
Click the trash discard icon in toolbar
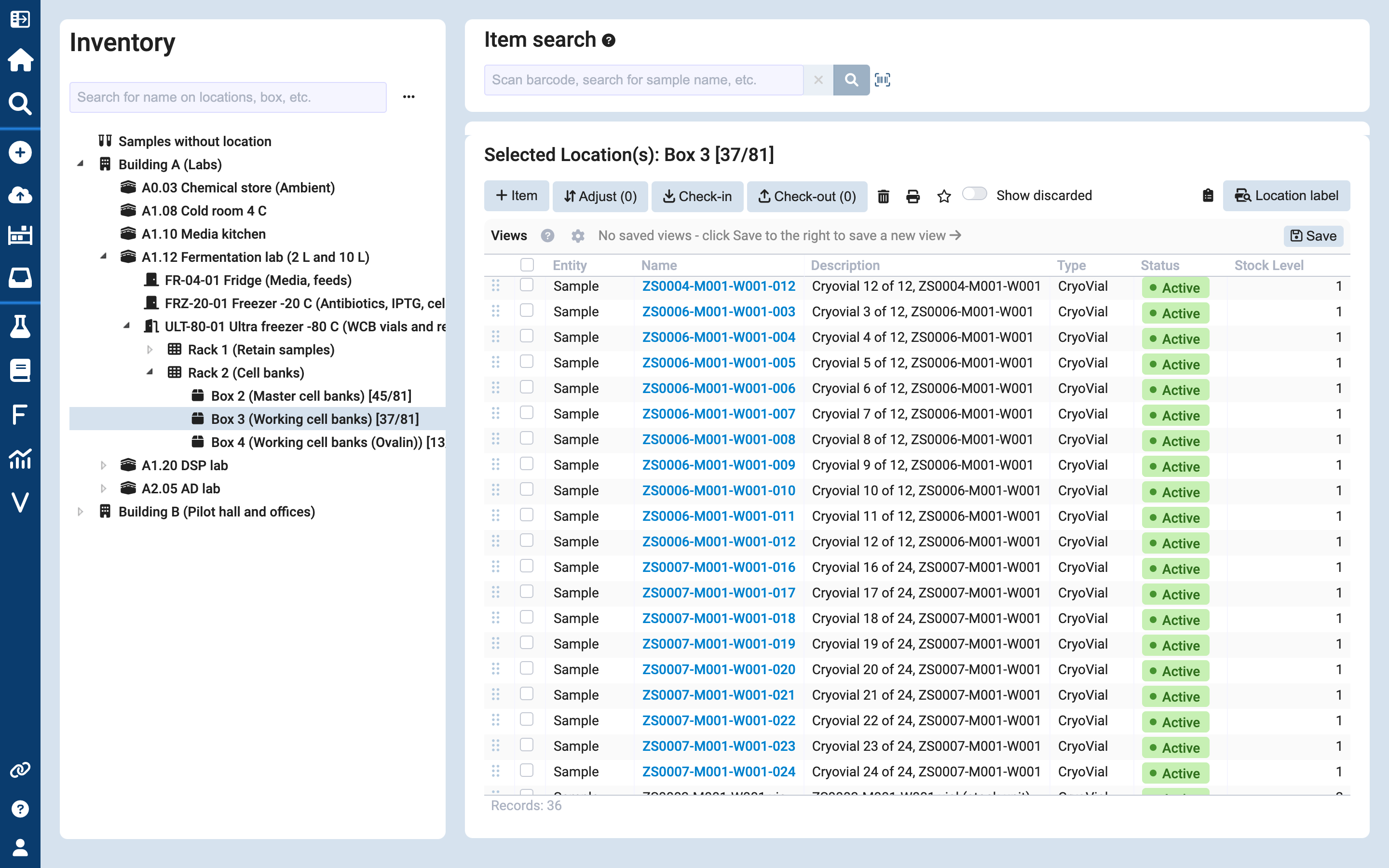tap(884, 196)
